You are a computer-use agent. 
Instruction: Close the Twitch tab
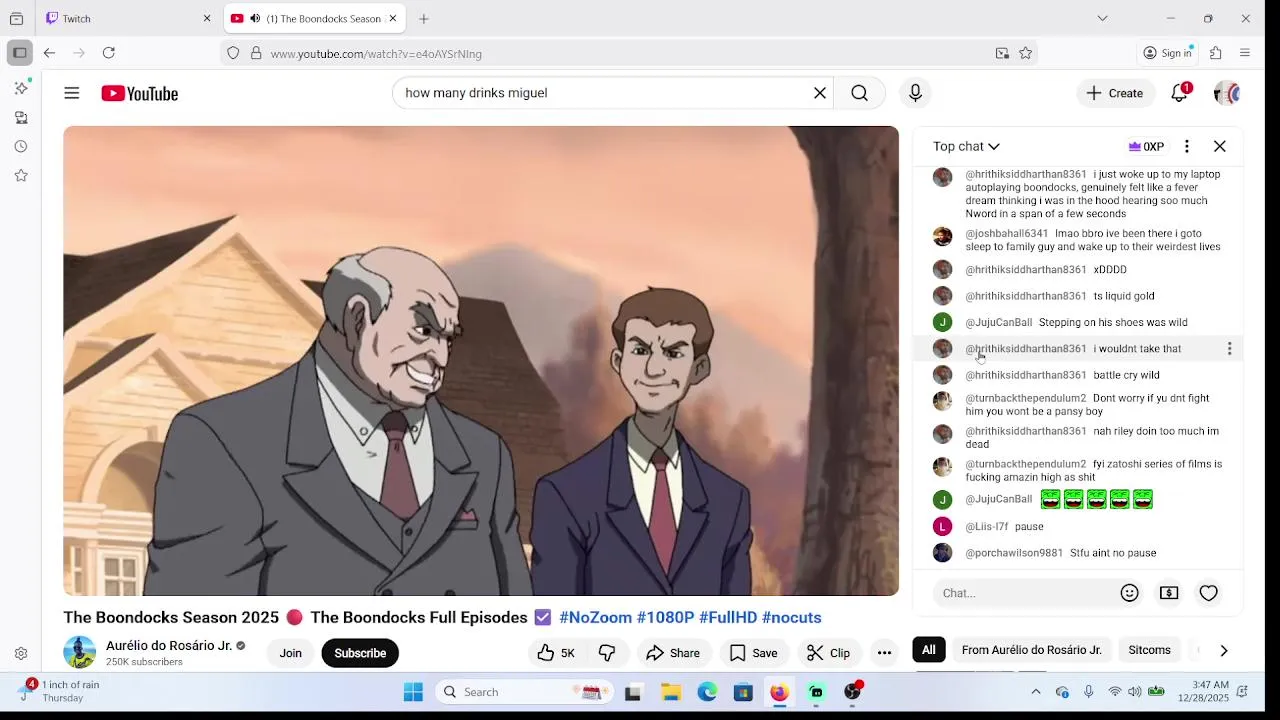point(207,19)
